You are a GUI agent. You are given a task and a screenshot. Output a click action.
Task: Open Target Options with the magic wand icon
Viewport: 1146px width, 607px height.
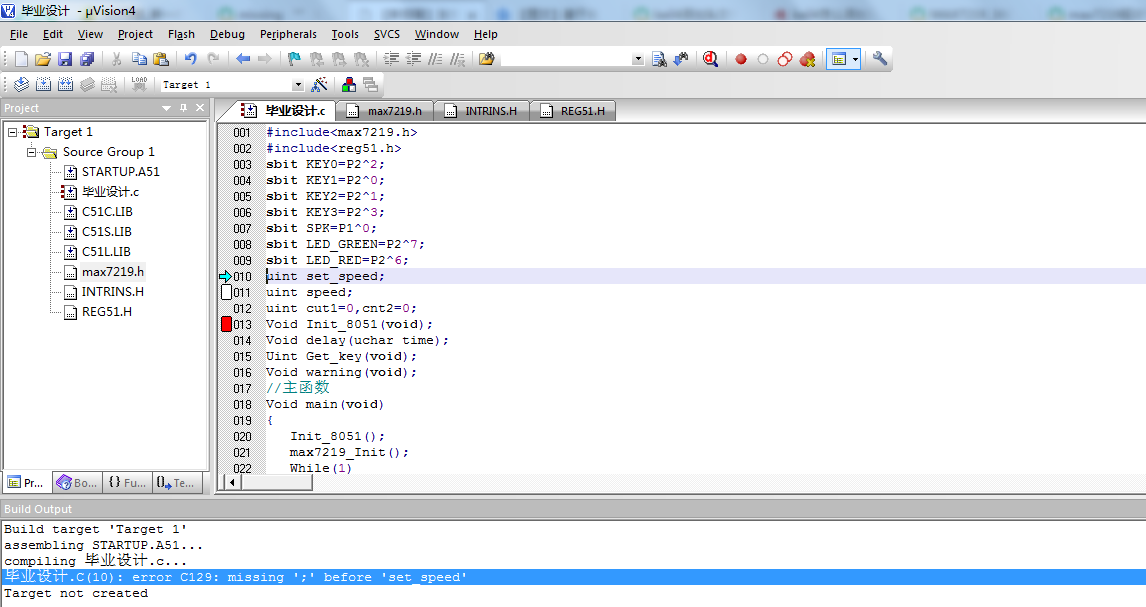tap(319, 85)
